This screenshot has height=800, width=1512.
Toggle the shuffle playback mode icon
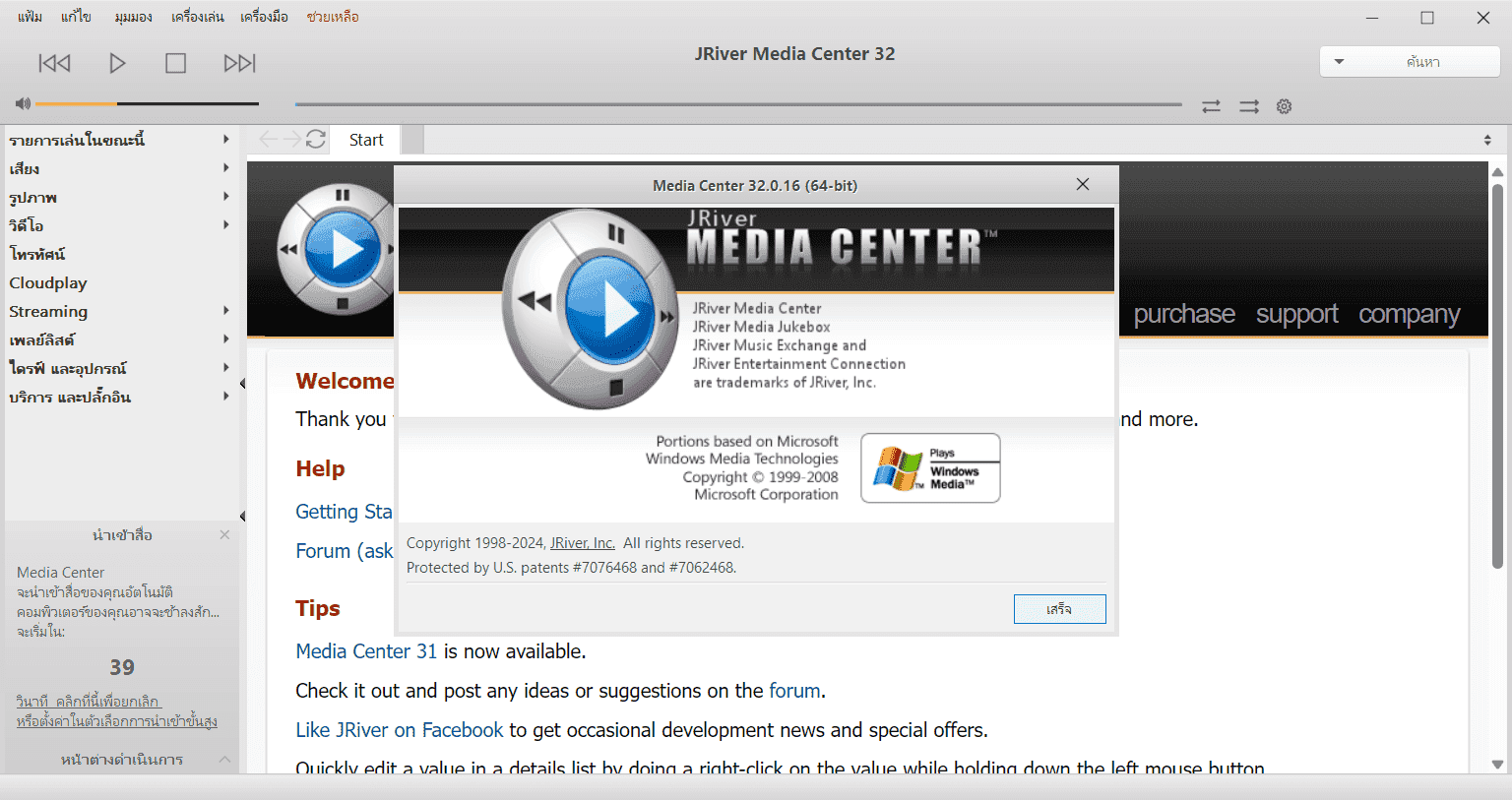coord(1249,106)
